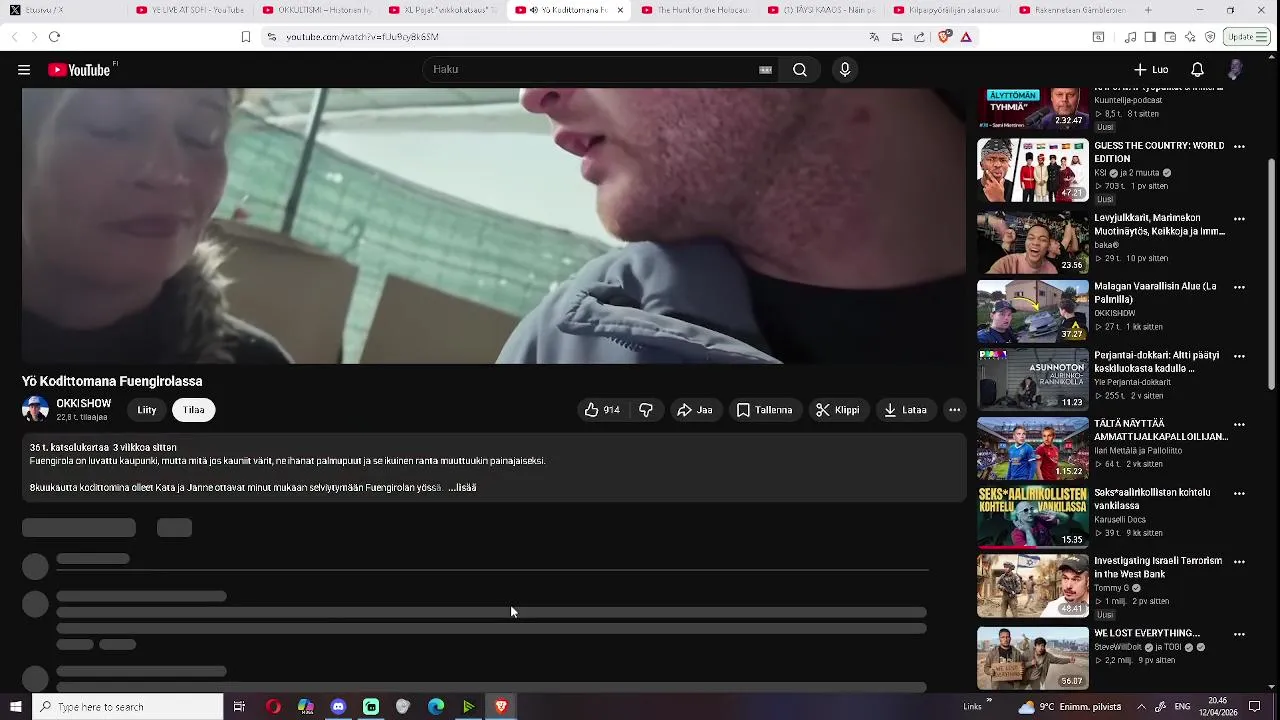Open GUESS THE COUNTRY video thumbnail
Viewport: 1280px width, 720px height.
tap(1032, 170)
